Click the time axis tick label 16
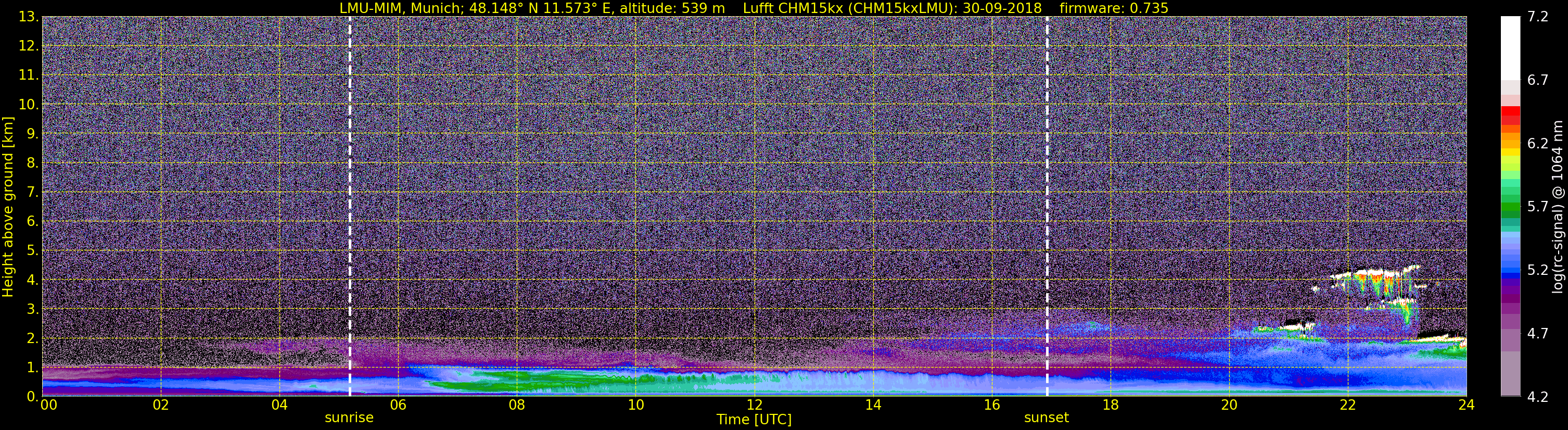Viewport: 1568px width, 430px height. (x=991, y=406)
